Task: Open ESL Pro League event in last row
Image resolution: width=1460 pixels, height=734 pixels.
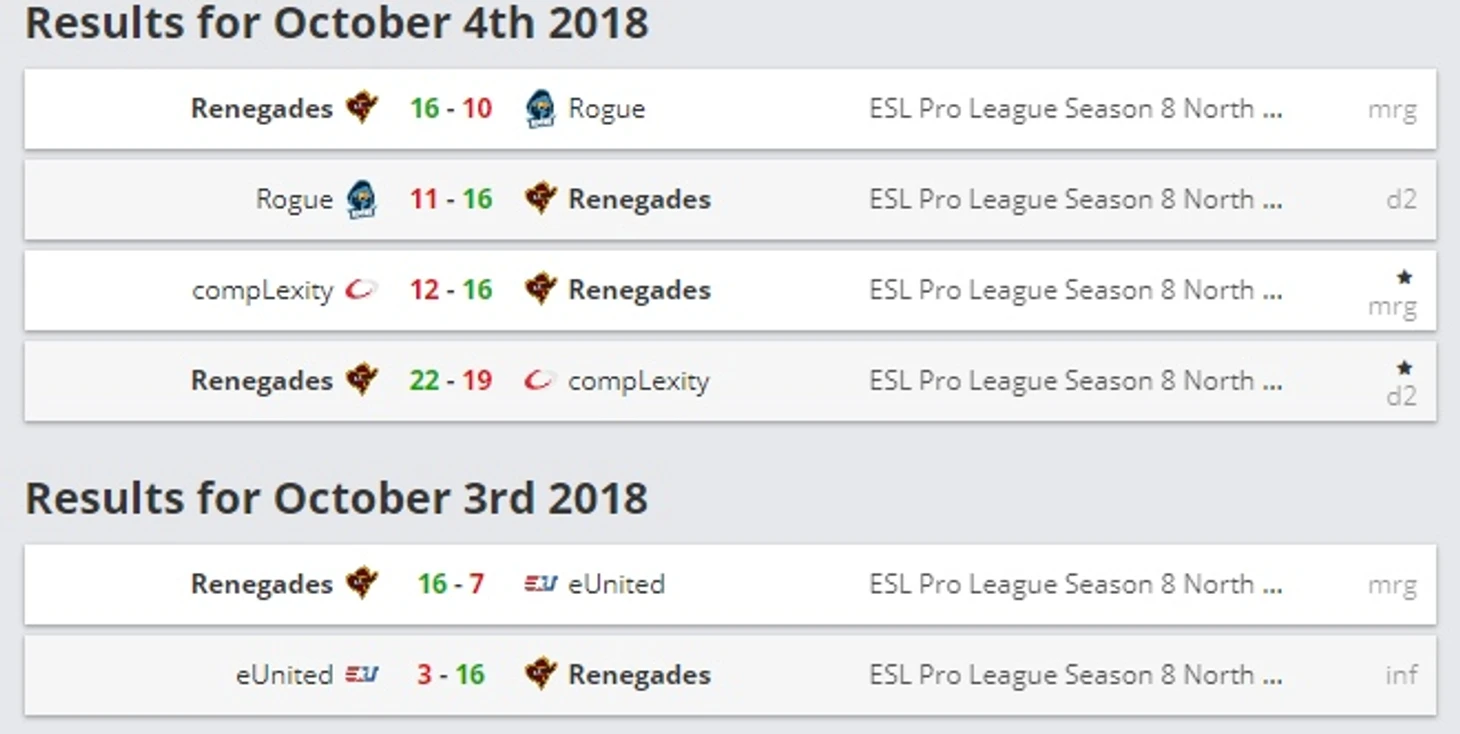Action: click(x=1076, y=675)
